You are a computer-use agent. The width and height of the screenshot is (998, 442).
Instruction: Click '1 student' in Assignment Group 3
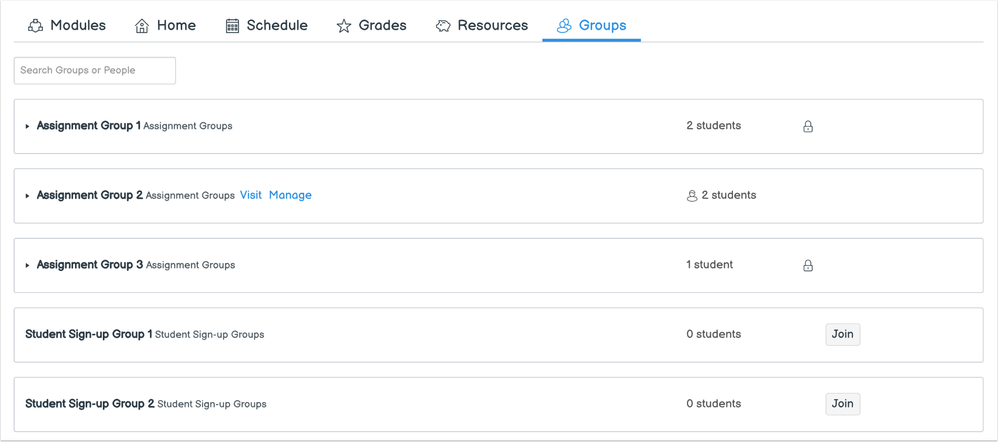pyautogui.click(x=710, y=264)
